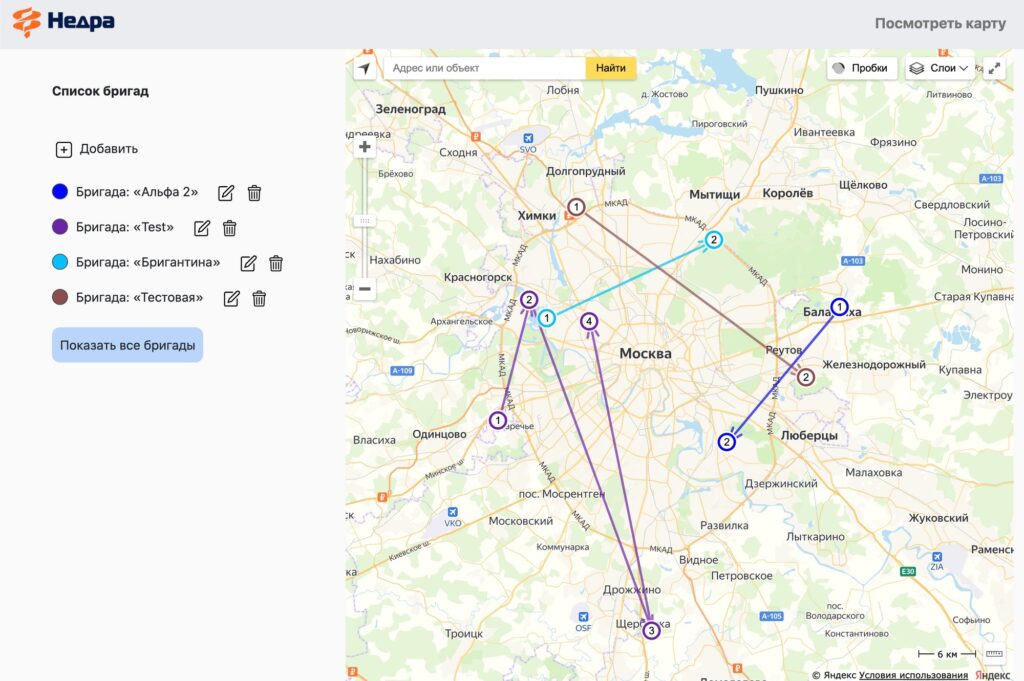1024x681 pixels.
Task: Delete brigade «Бригантина»
Action: (276, 263)
